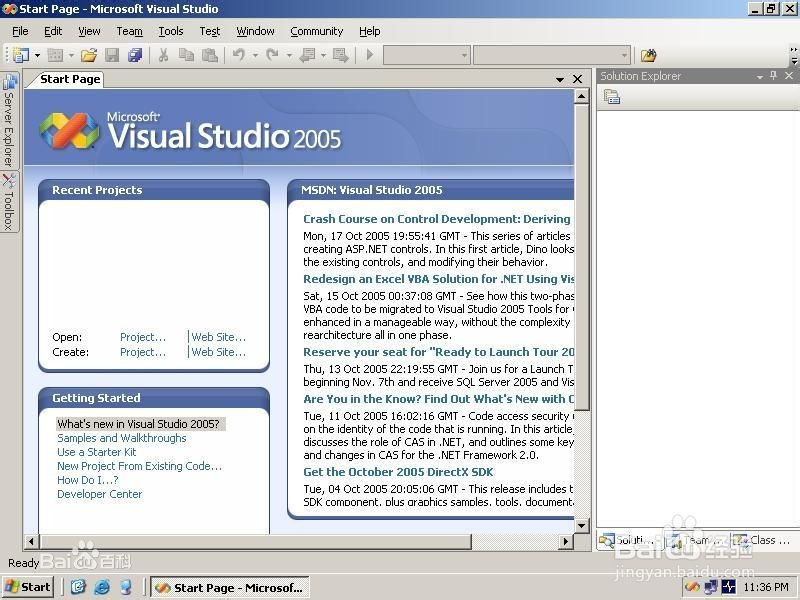Open the Solution Configurations combo box
The height and width of the screenshot is (600, 800).
point(427,55)
